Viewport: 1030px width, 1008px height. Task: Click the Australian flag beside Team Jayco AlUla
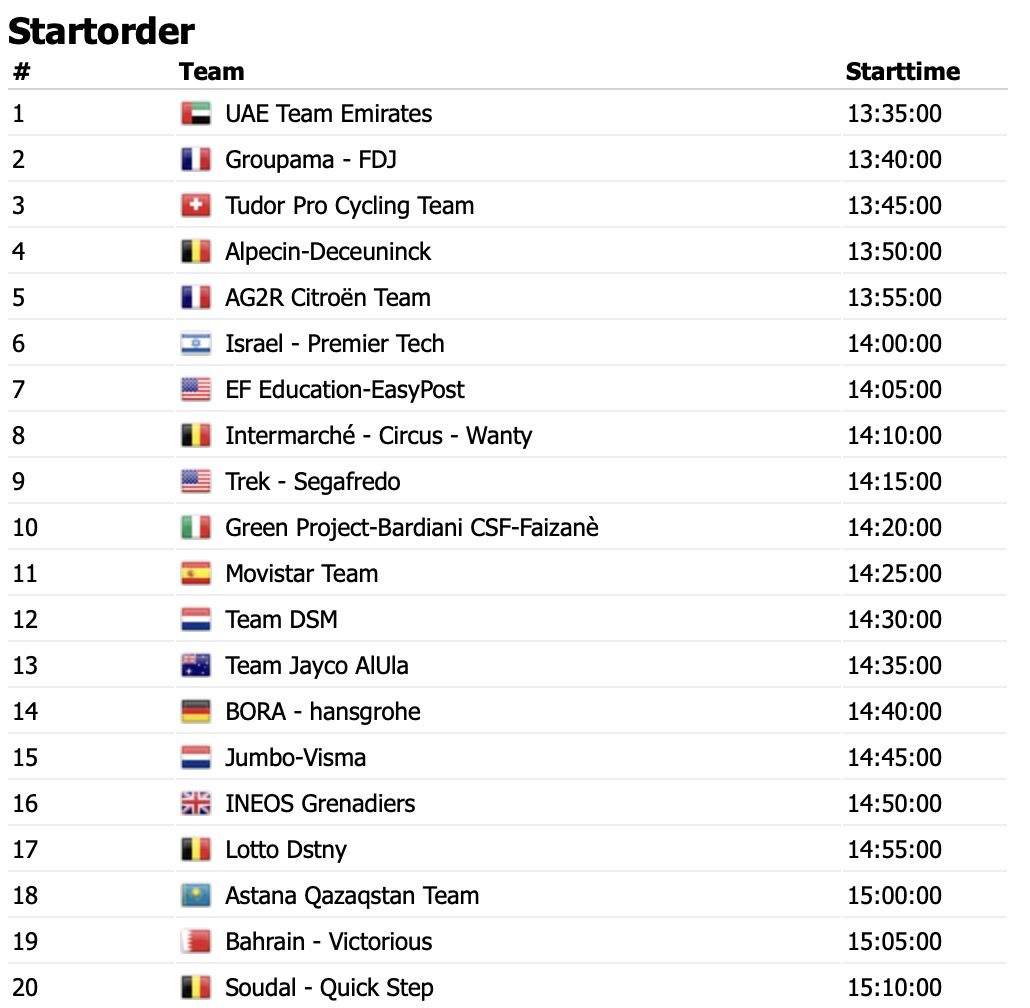[196, 666]
